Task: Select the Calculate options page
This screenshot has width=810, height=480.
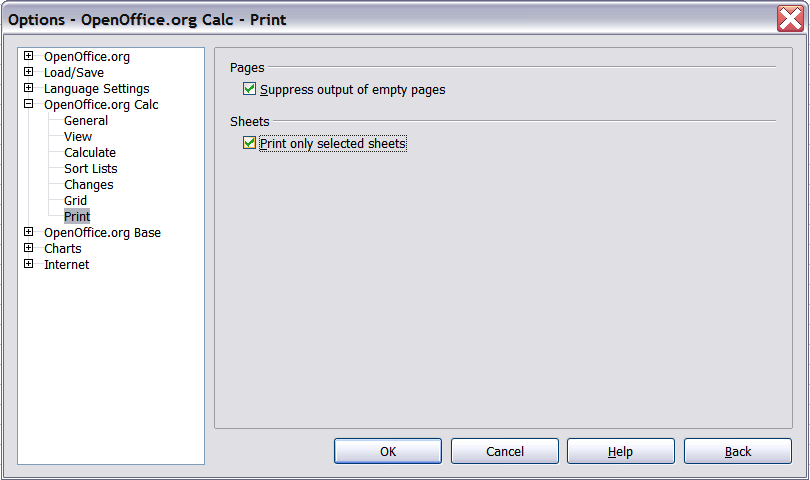Action: (x=90, y=153)
